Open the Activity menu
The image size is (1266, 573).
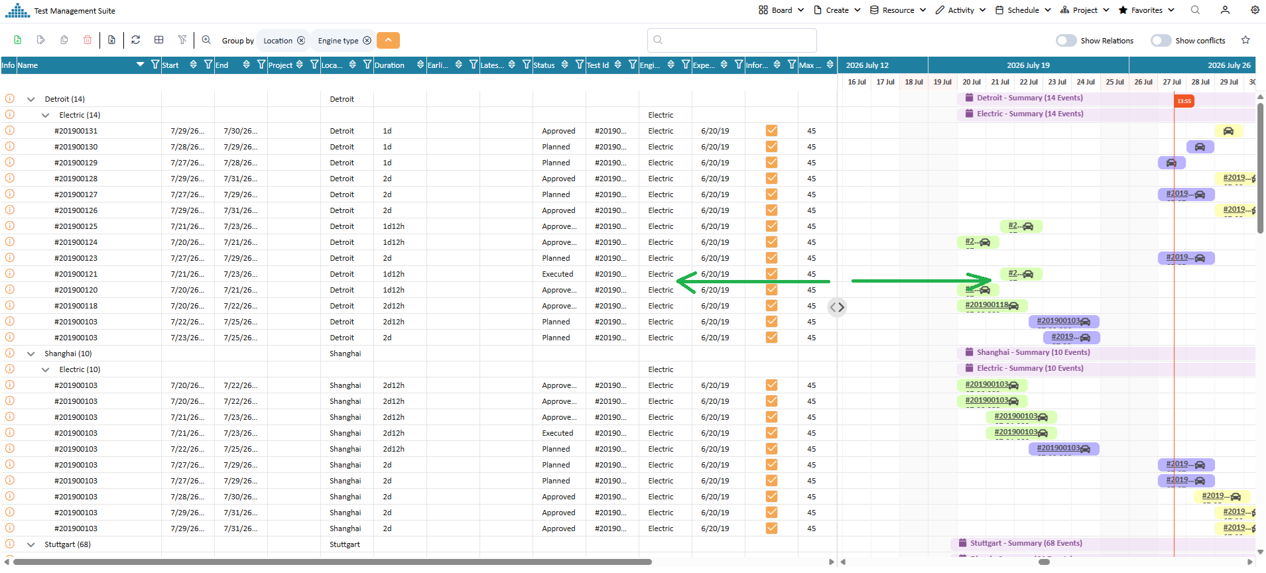[960, 10]
